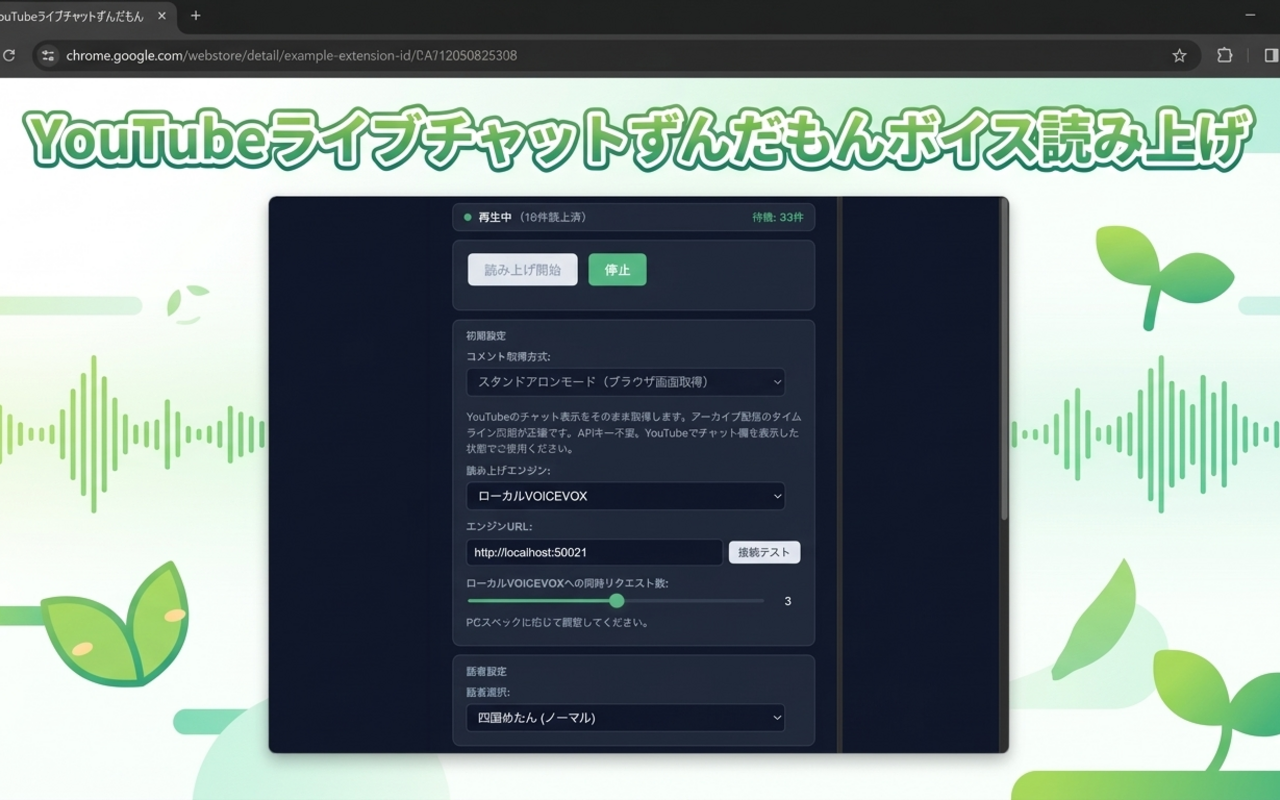
Task: Close the YouTubeライブチャットずんだもん tab
Action: pyautogui.click(x=162, y=16)
